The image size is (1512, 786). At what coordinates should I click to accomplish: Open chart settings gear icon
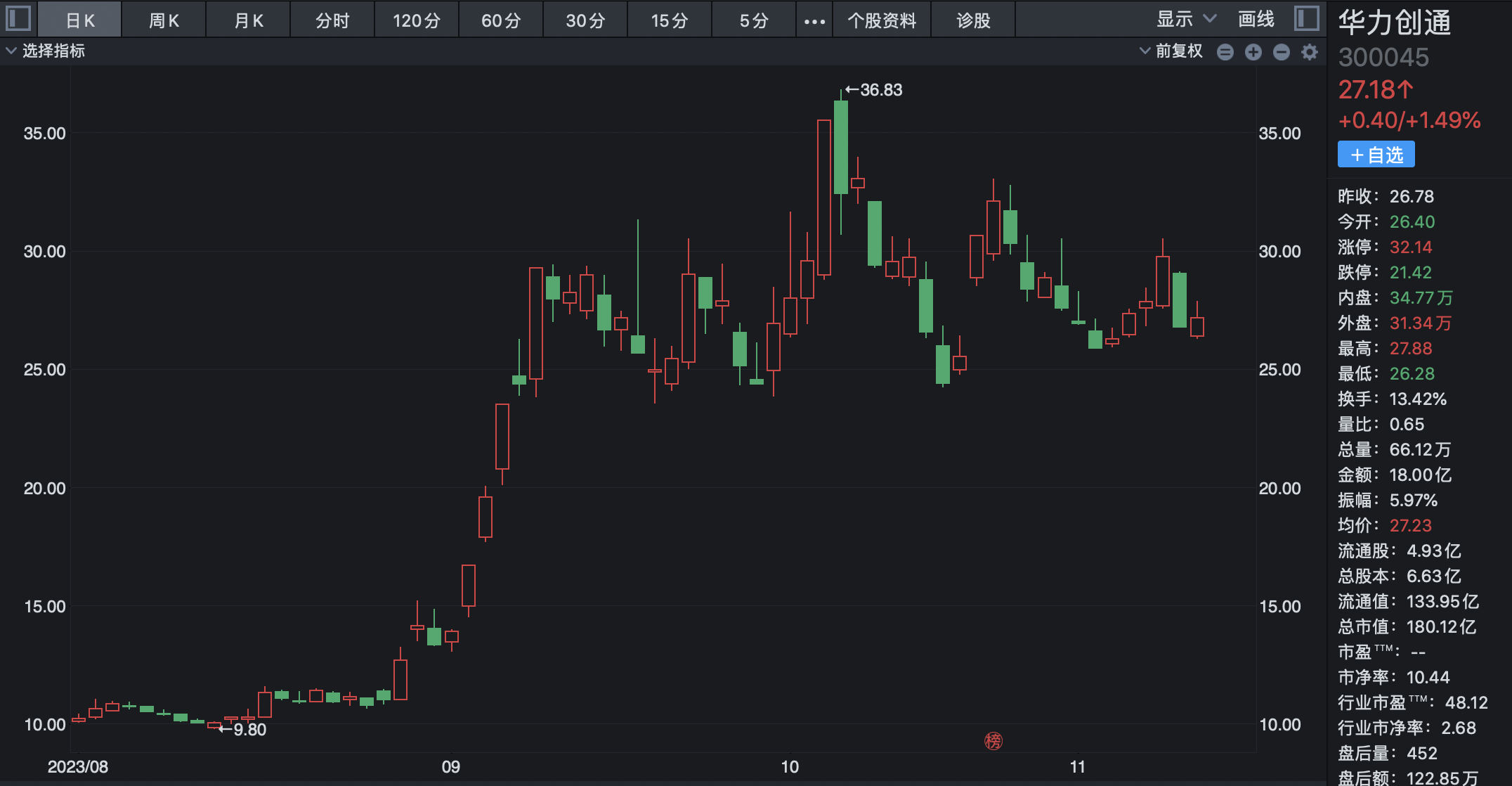tap(1309, 51)
